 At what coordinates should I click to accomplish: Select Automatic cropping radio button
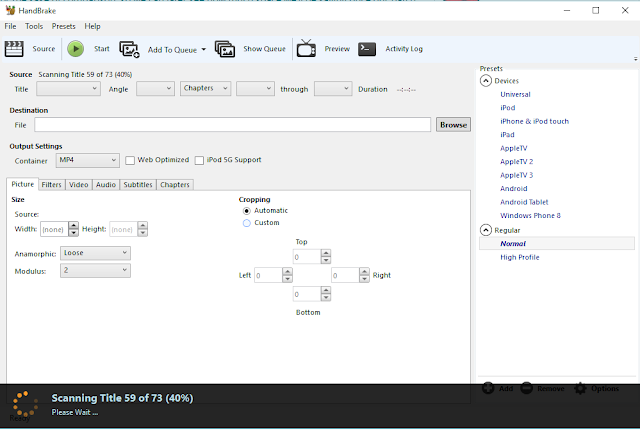247,211
